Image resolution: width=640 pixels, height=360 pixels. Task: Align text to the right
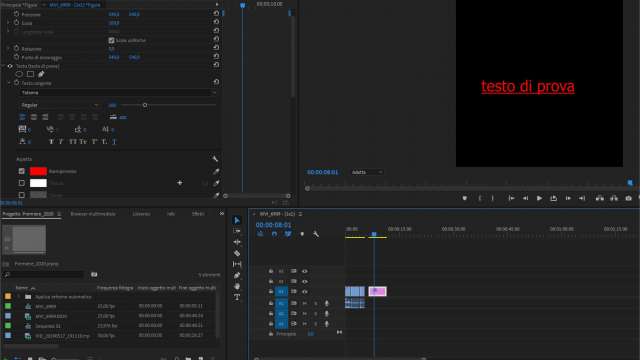click(x=45, y=117)
